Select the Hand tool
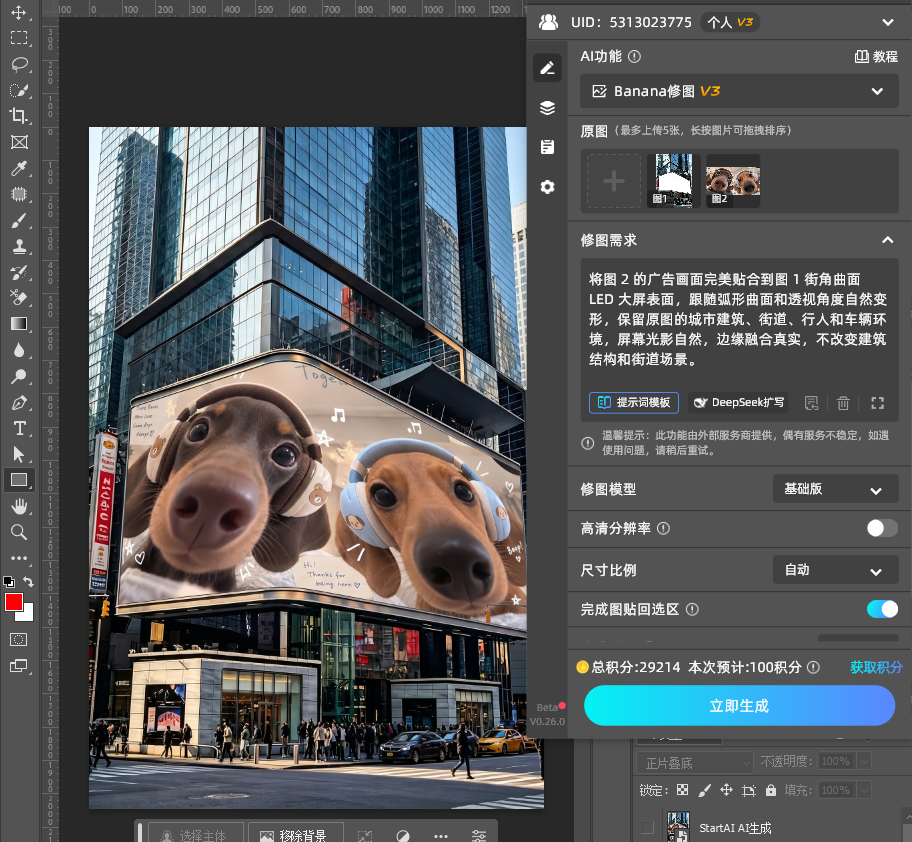 click(19, 506)
